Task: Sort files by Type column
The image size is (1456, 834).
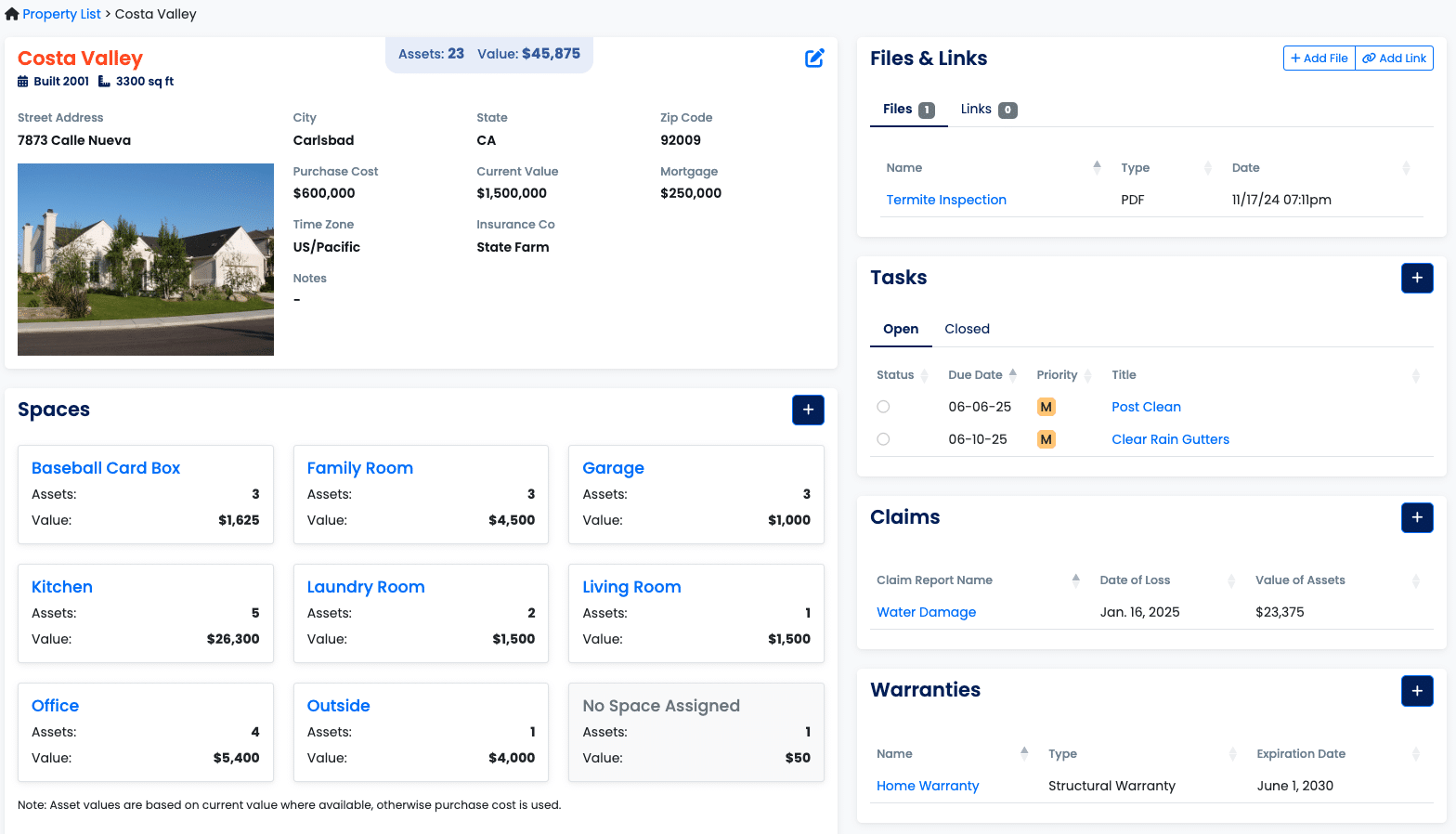Action: tap(1166, 168)
